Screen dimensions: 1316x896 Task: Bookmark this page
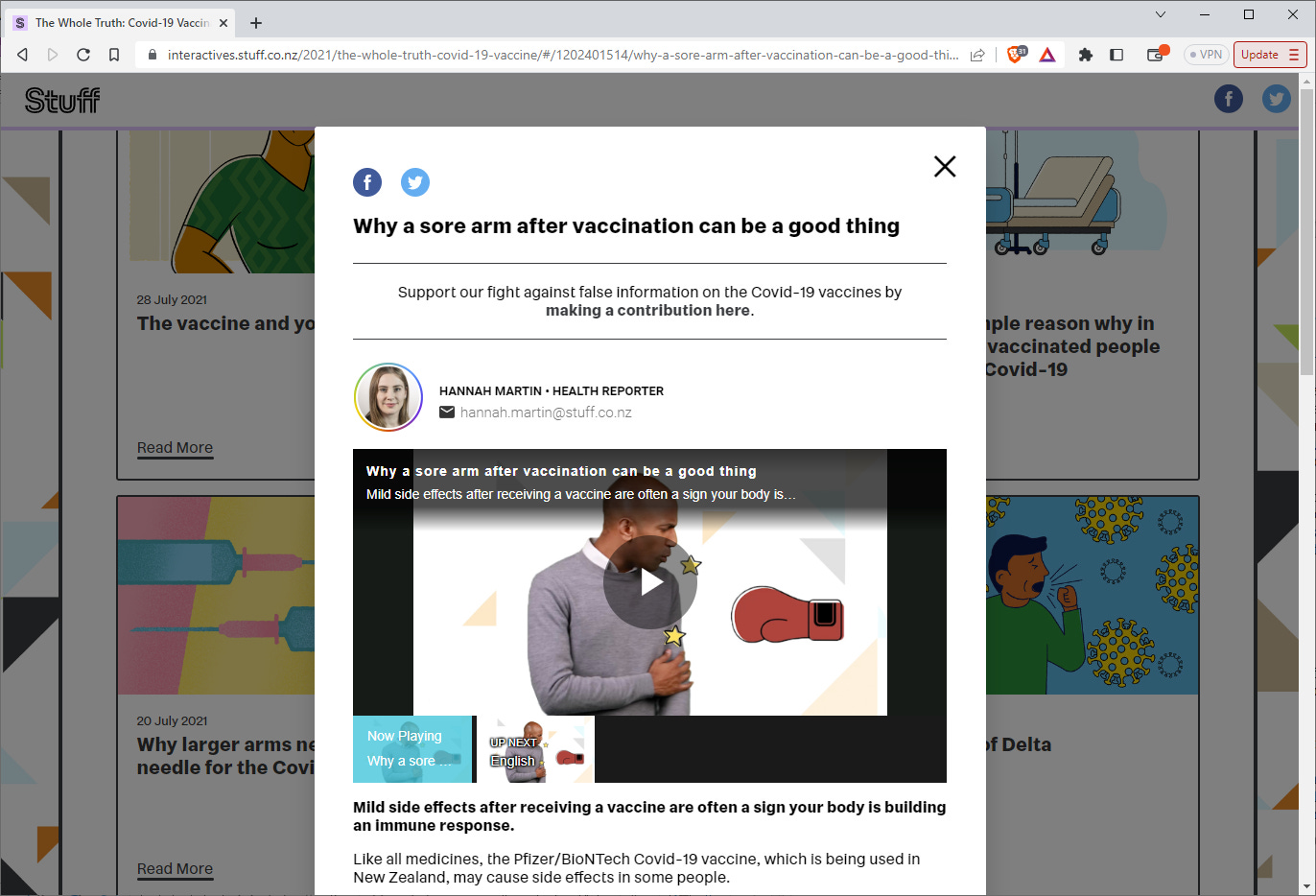pos(114,55)
